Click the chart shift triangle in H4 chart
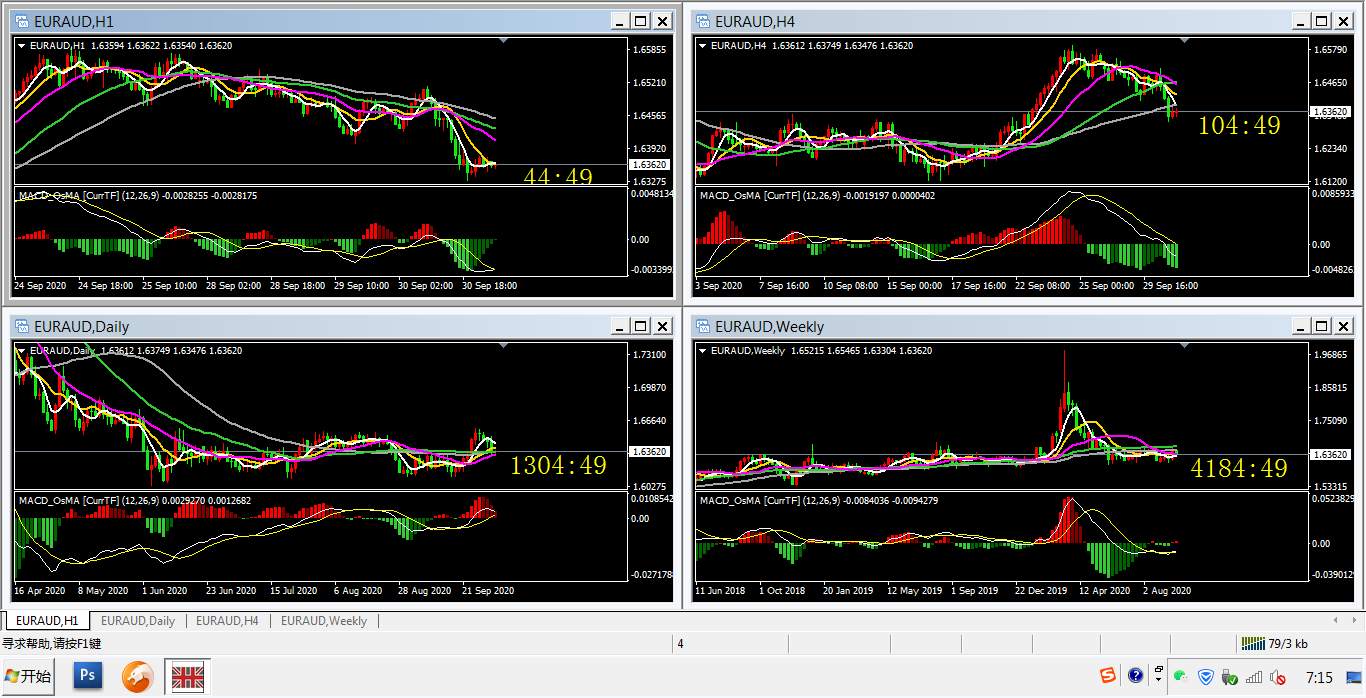 click(x=1184, y=40)
